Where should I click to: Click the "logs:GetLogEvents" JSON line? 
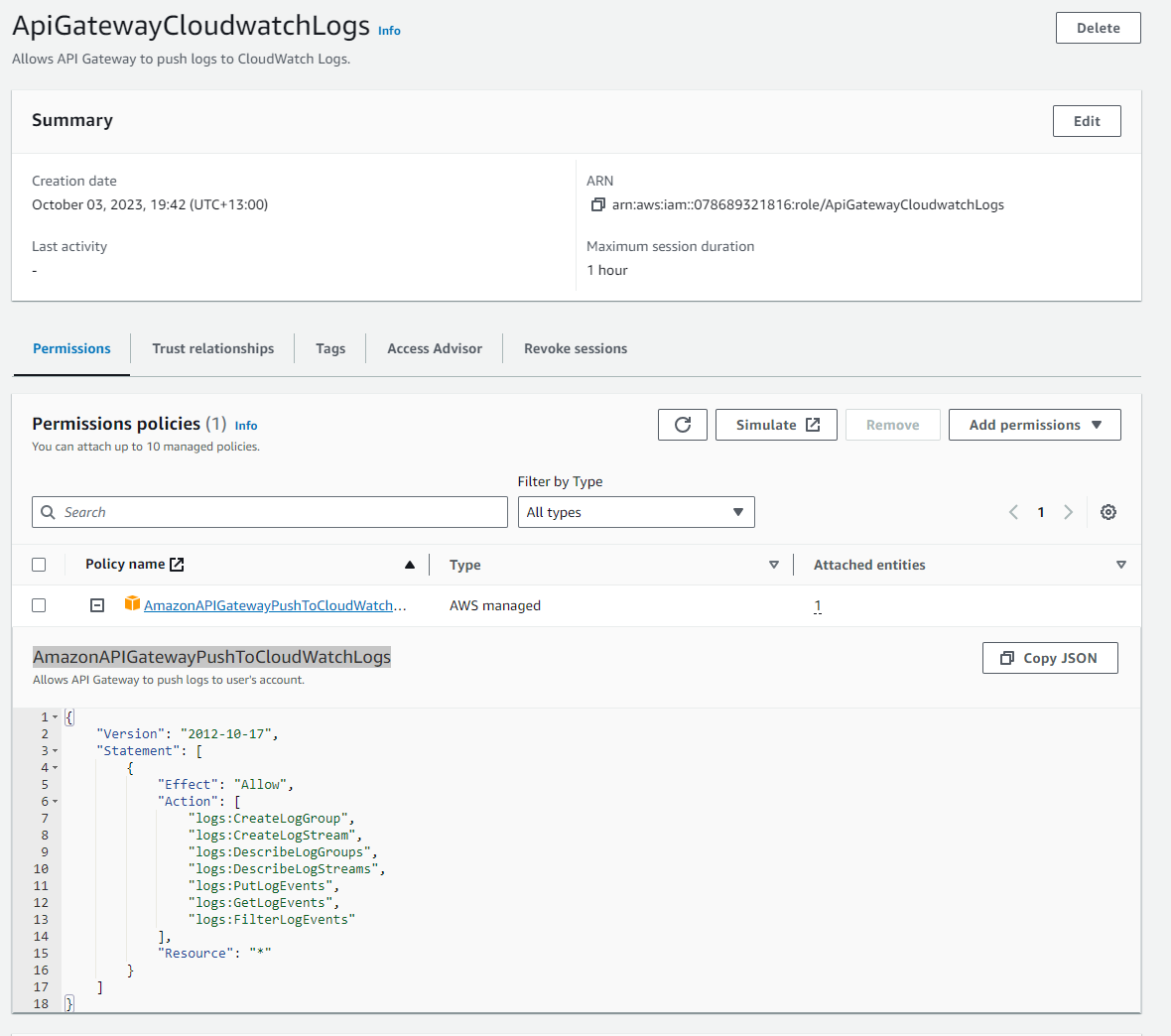click(264, 903)
